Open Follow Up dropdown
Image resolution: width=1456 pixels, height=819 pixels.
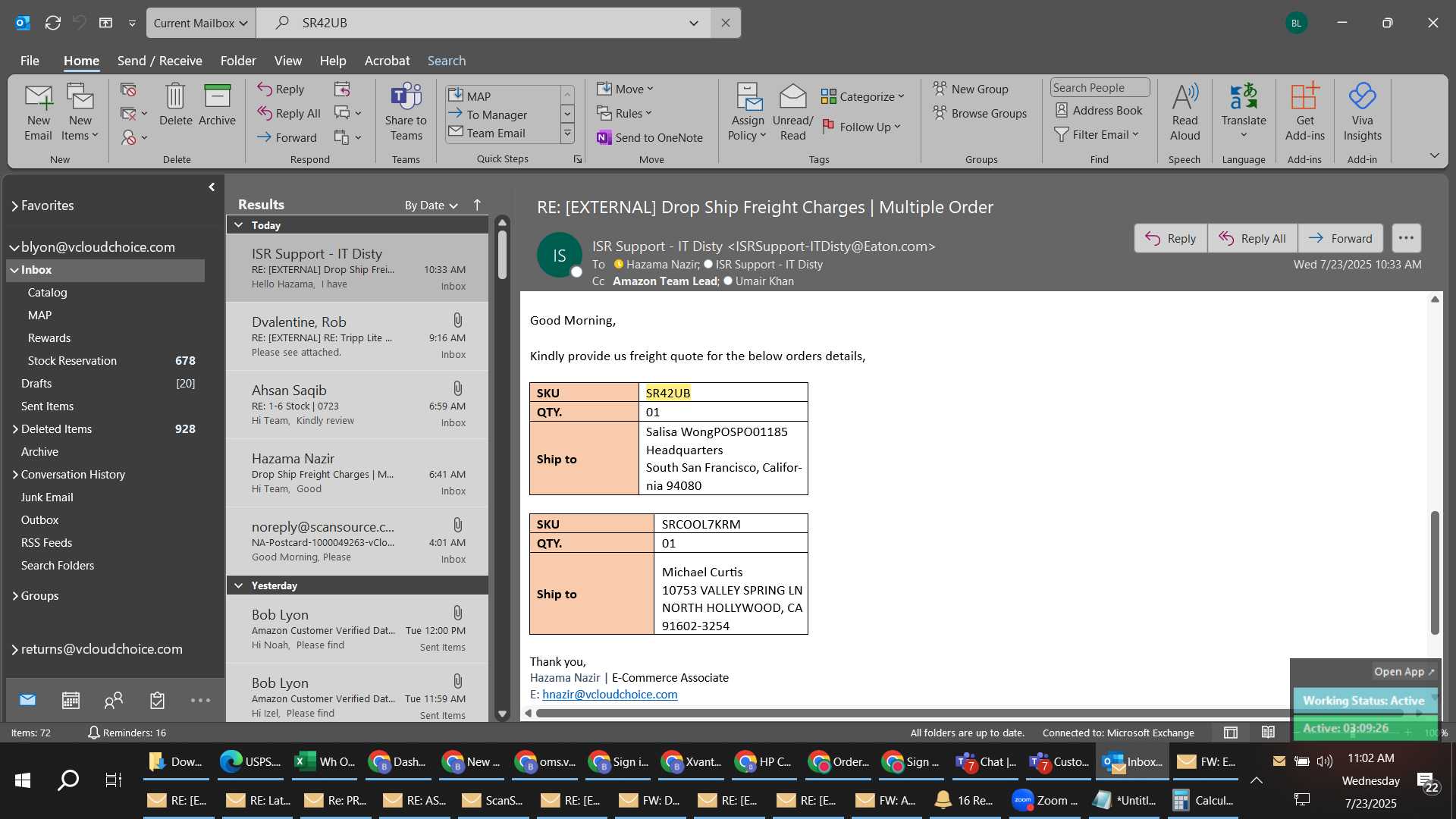(861, 127)
